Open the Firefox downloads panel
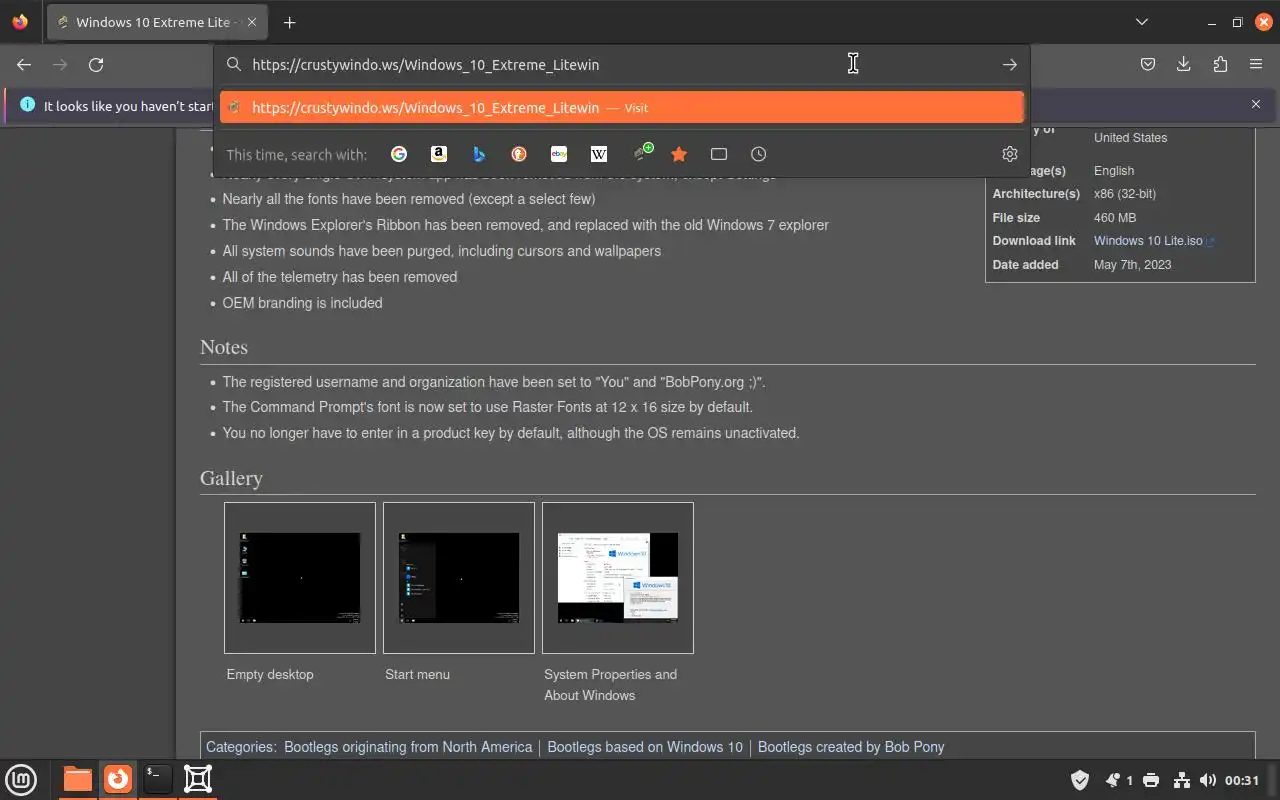The width and height of the screenshot is (1280, 800). tap(1184, 65)
